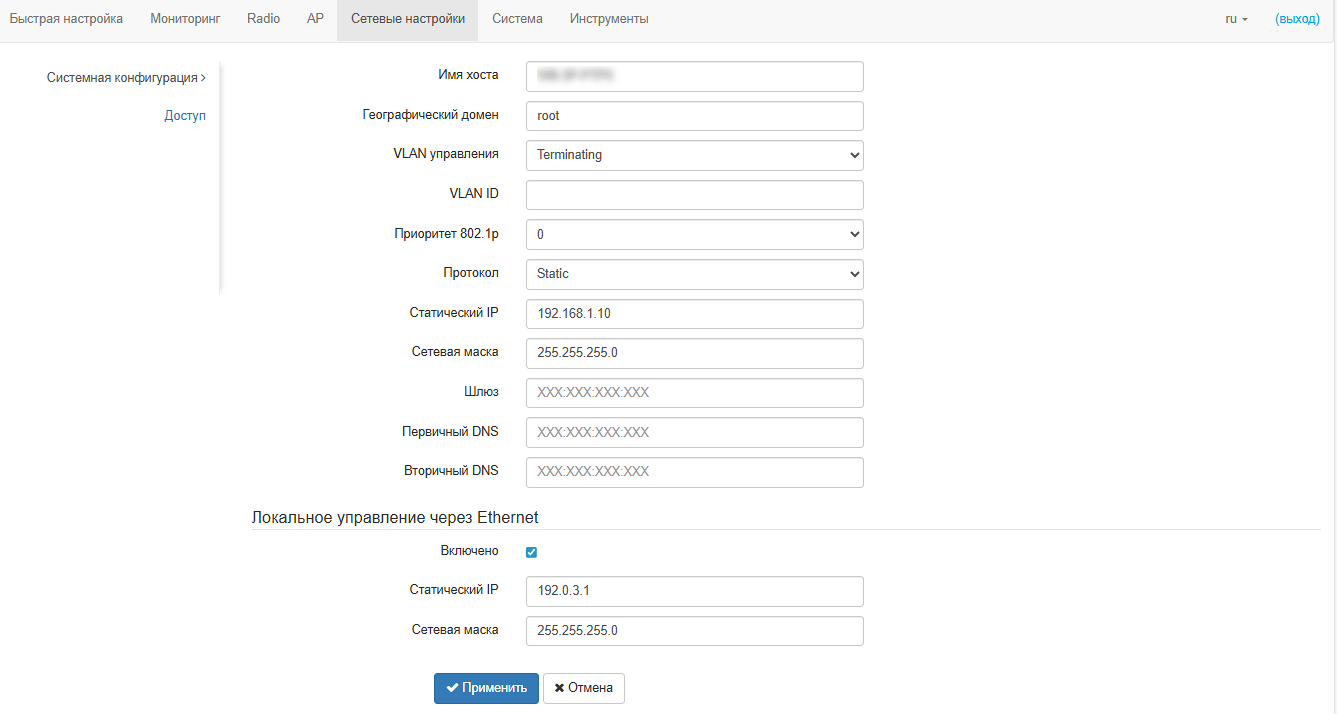Click the Географический домен field
The height and width of the screenshot is (714, 1337).
point(694,116)
